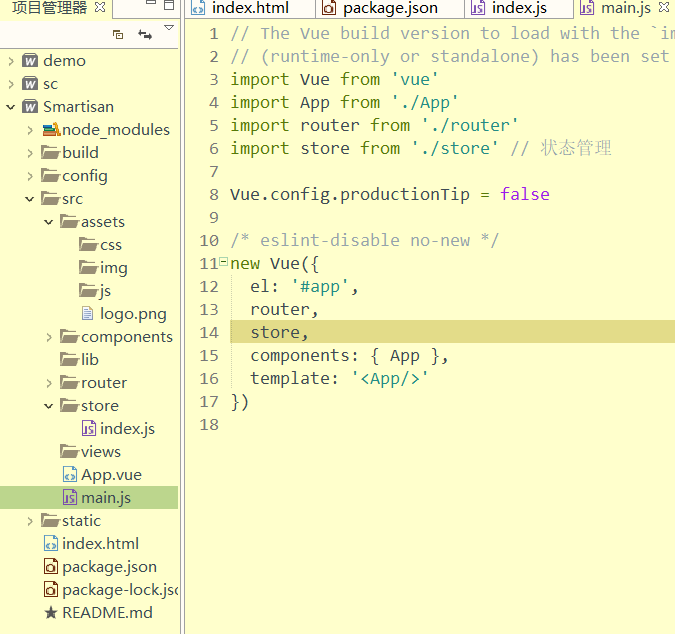Image resolution: width=675 pixels, height=634 pixels.
Task: Click the package.json file icon in tree
Action: (x=51, y=567)
